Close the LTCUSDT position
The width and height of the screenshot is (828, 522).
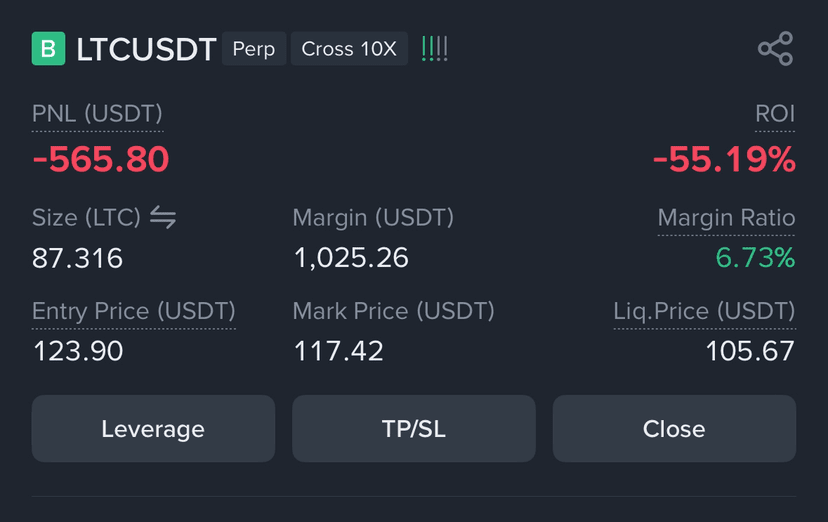674,429
